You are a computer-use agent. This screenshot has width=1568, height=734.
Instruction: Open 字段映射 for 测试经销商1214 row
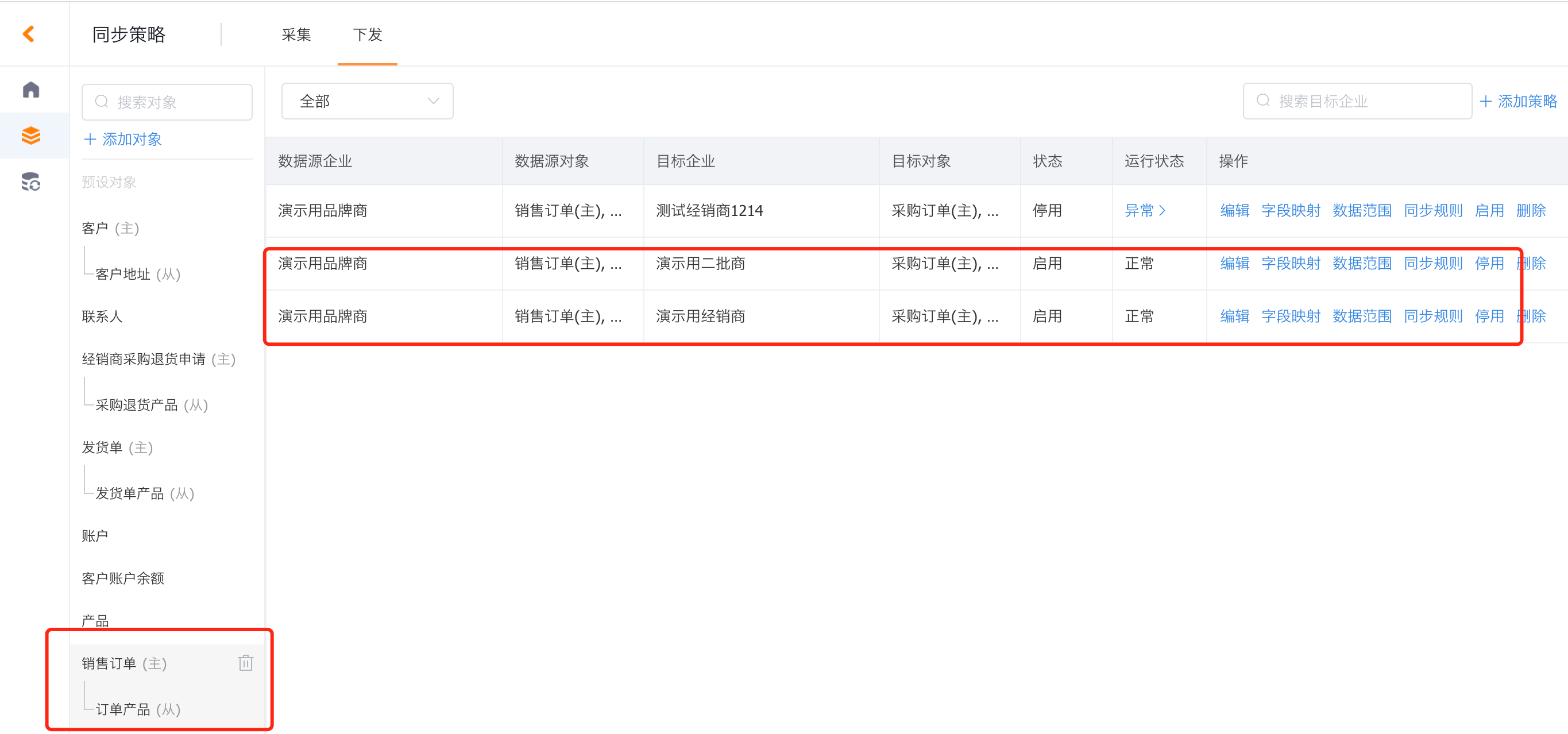pyautogui.click(x=1291, y=211)
